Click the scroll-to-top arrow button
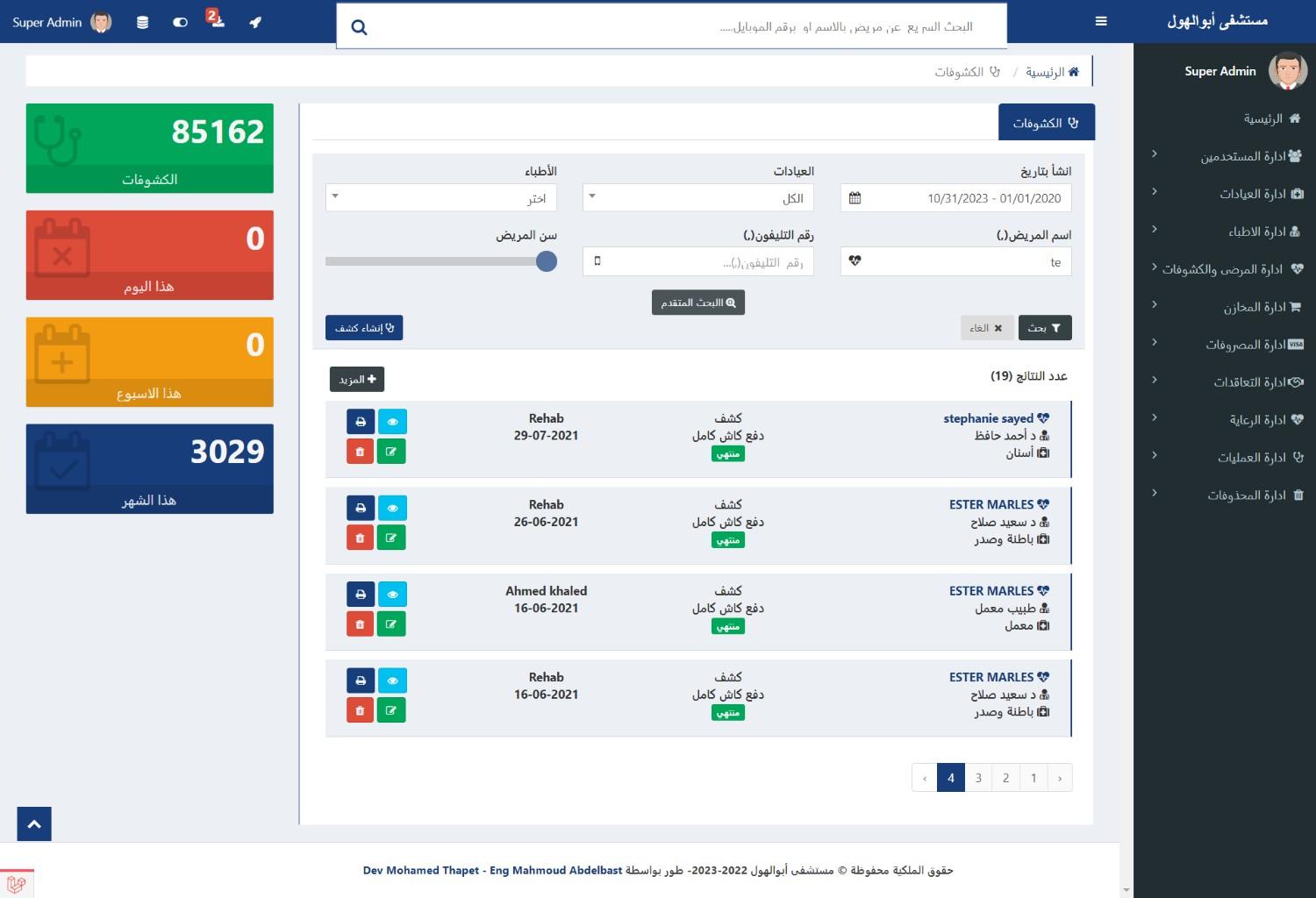This screenshot has width=1316, height=898. point(34,824)
